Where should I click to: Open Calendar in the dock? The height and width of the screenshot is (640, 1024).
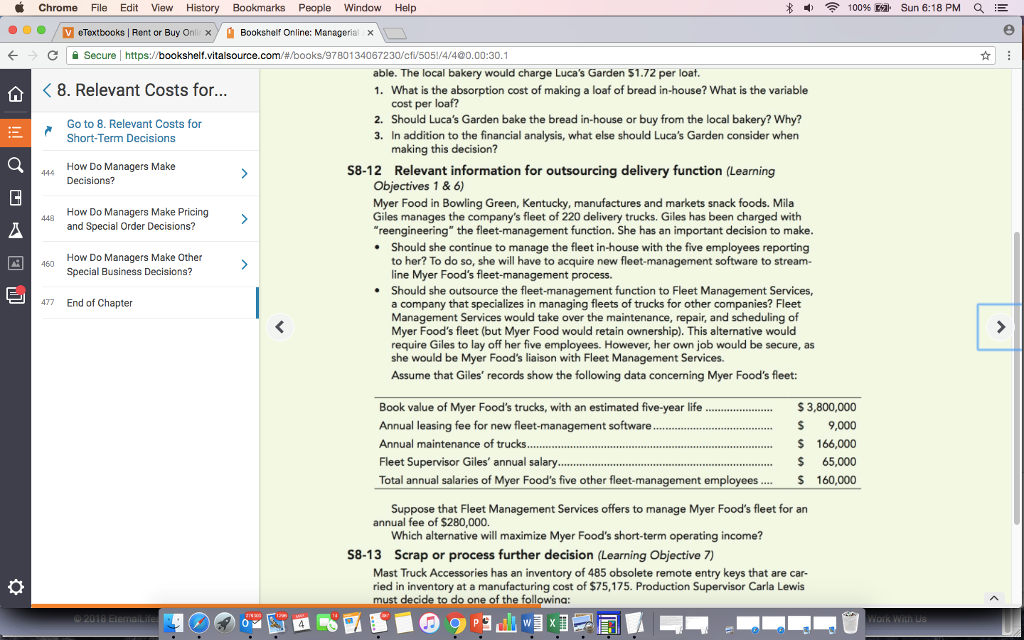point(301,623)
